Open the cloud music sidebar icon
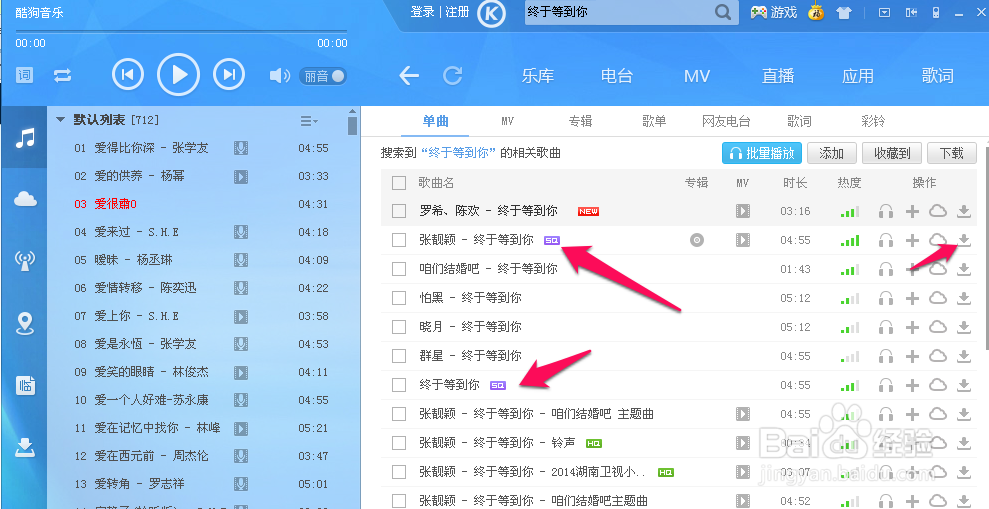Viewport: 989px width, 509px height. pos(25,199)
